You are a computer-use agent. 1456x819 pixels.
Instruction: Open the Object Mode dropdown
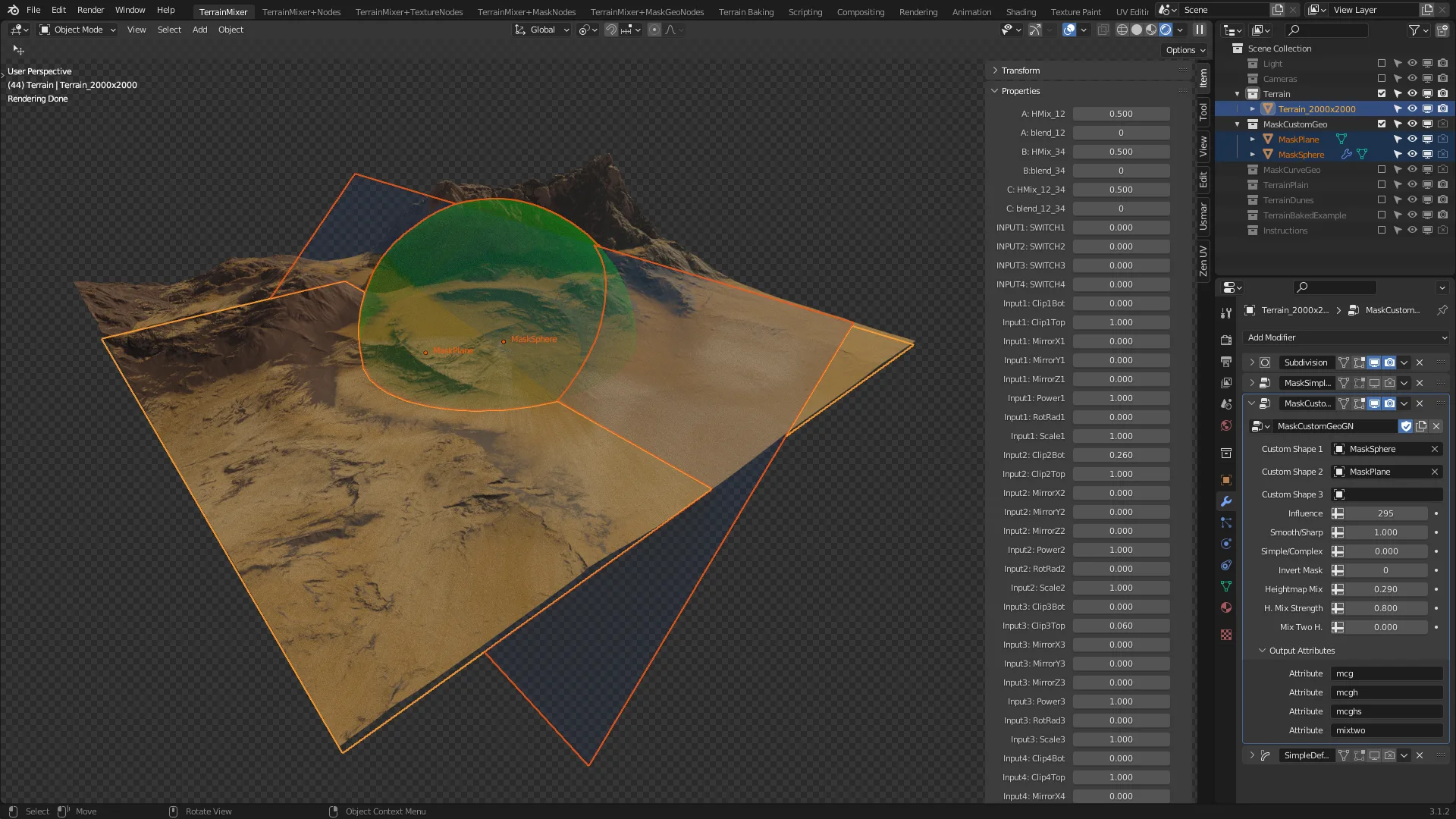tap(77, 30)
